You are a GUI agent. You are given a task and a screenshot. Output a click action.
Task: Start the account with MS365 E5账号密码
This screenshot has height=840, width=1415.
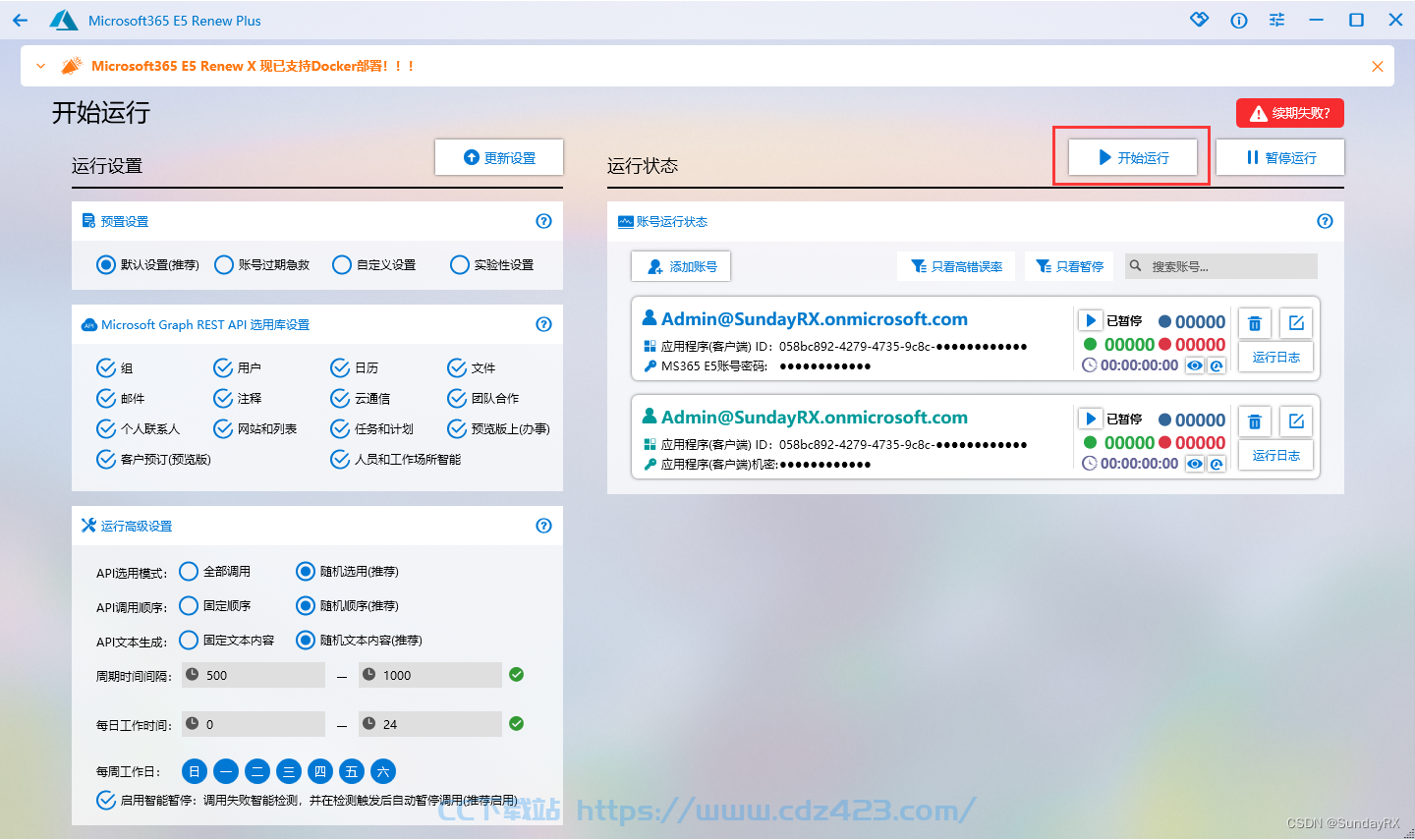[1090, 320]
